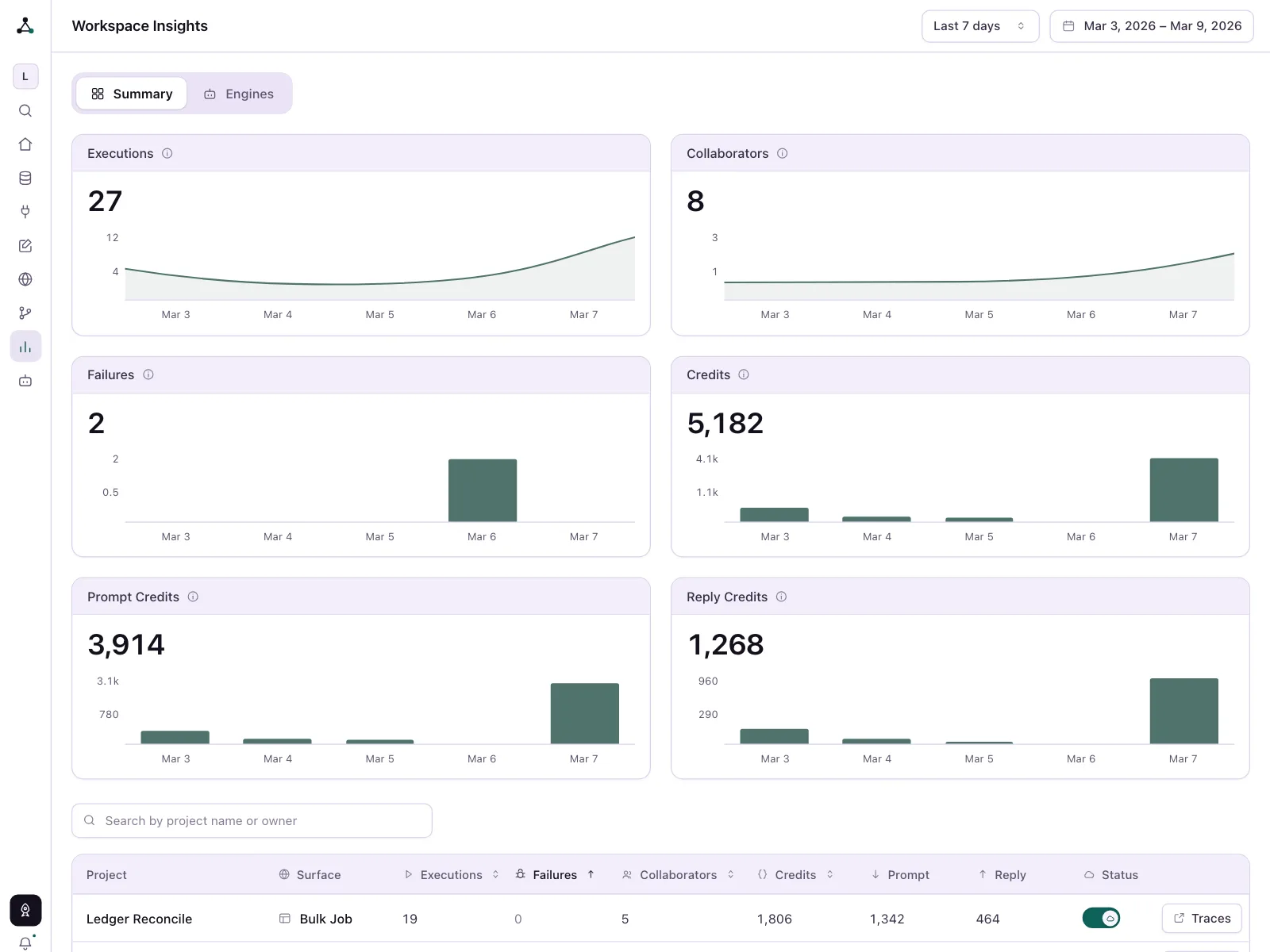Open the plug integrations icon in sidebar
The height and width of the screenshot is (952, 1270).
click(x=25, y=212)
